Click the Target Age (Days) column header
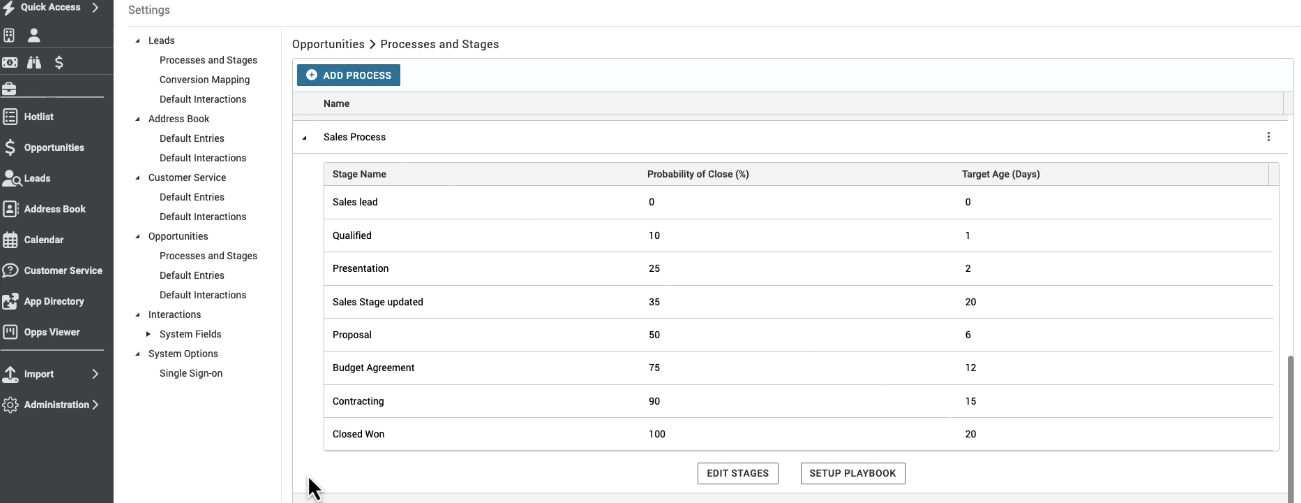1301x503 pixels. [x=1002, y=174]
